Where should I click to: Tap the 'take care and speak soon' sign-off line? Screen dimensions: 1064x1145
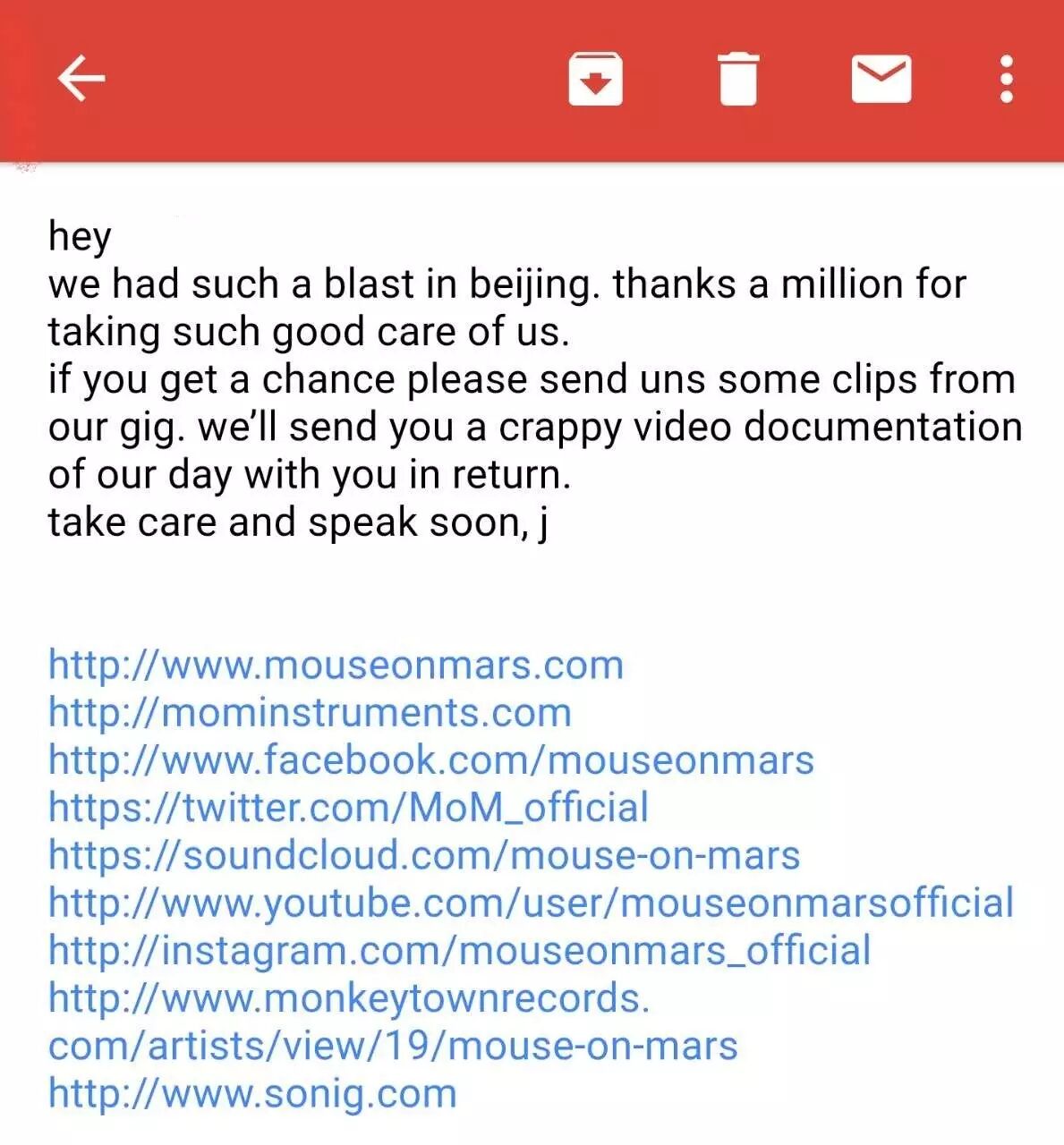[x=298, y=522]
